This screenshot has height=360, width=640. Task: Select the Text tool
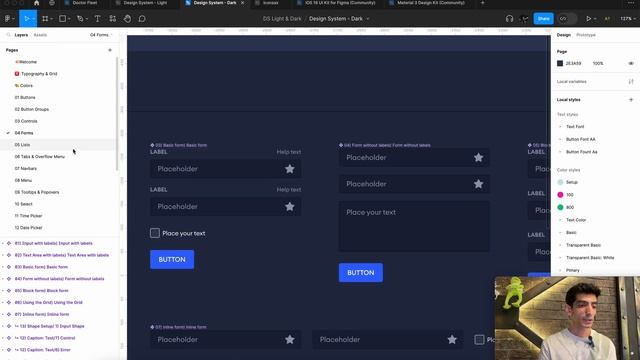click(98, 18)
